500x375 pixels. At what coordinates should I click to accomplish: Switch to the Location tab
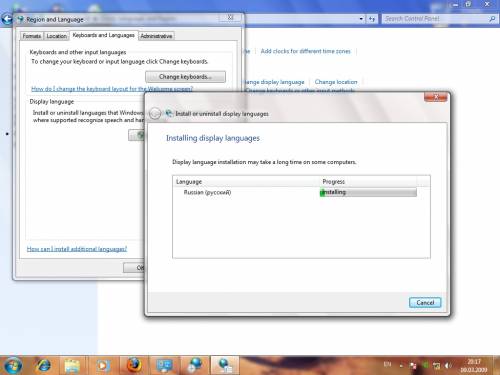tap(56, 36)
